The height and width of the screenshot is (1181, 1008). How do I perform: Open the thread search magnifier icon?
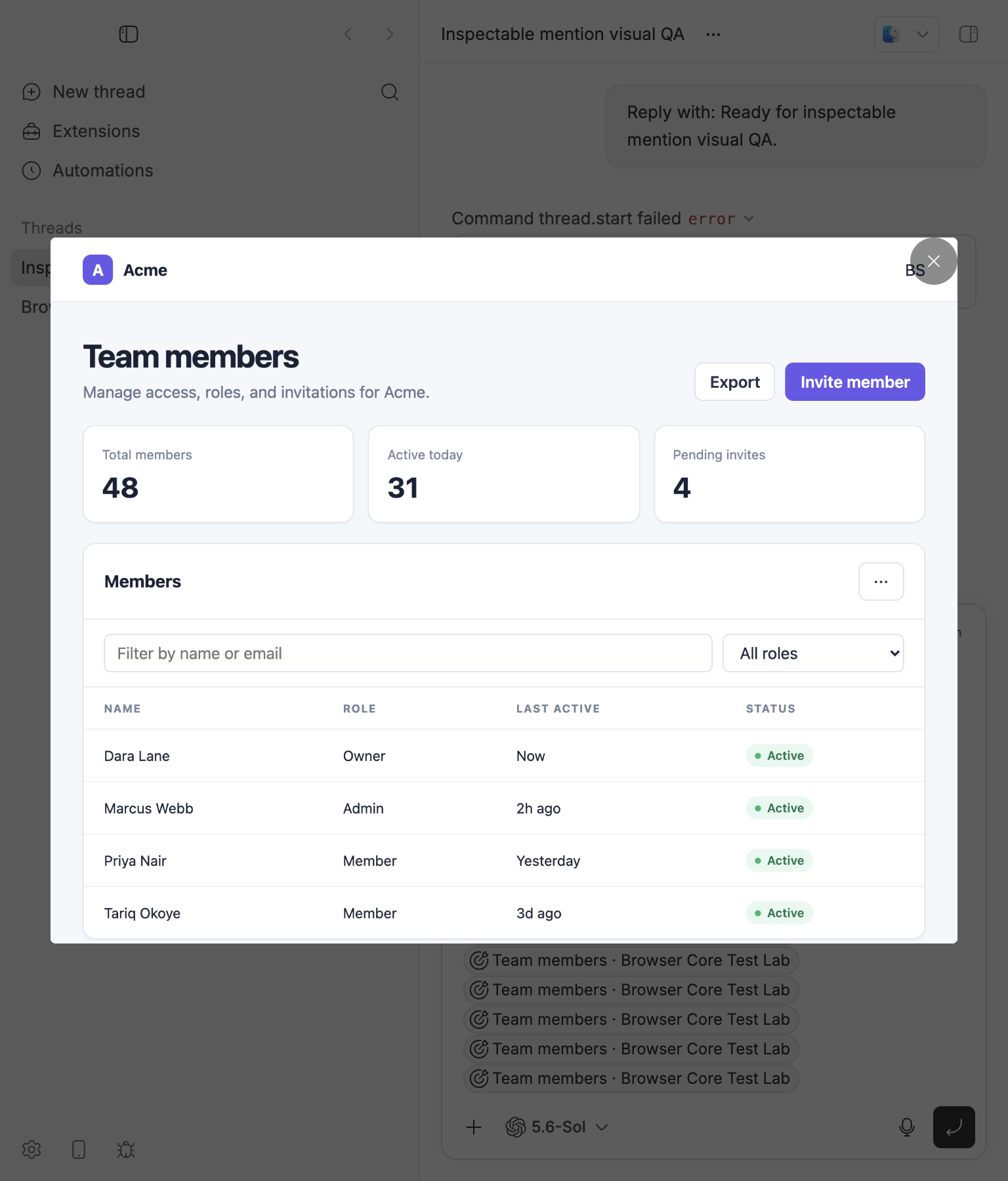point(390,92)
